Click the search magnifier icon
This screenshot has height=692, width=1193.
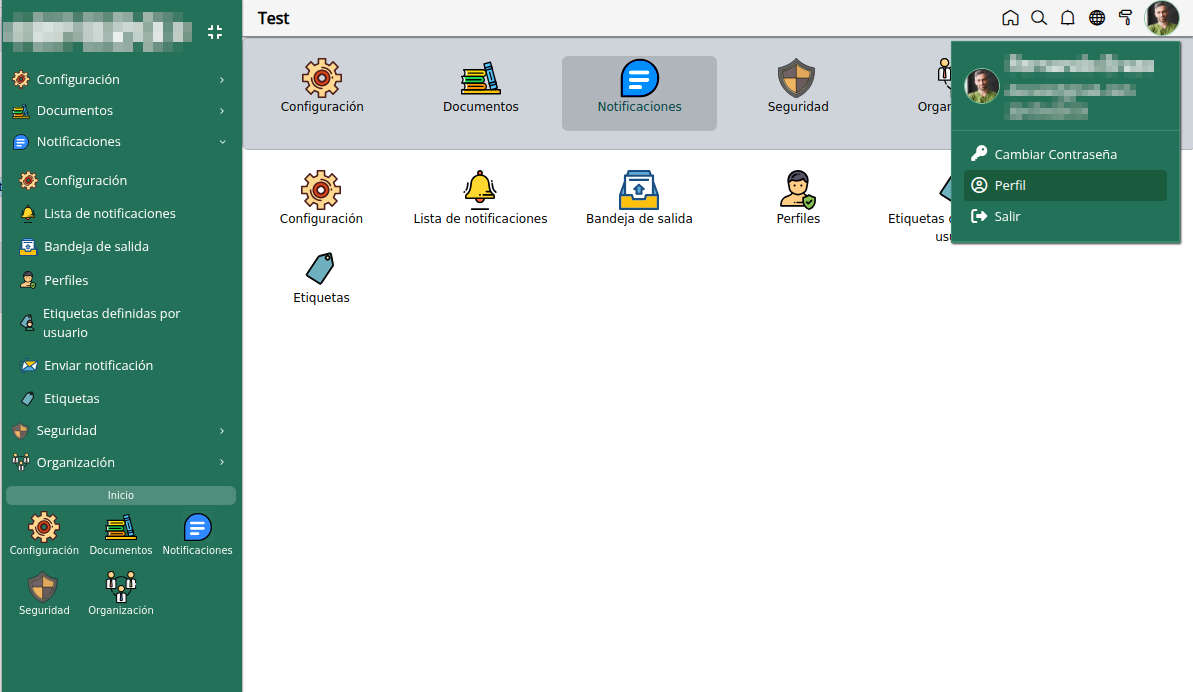point(1039,17)
